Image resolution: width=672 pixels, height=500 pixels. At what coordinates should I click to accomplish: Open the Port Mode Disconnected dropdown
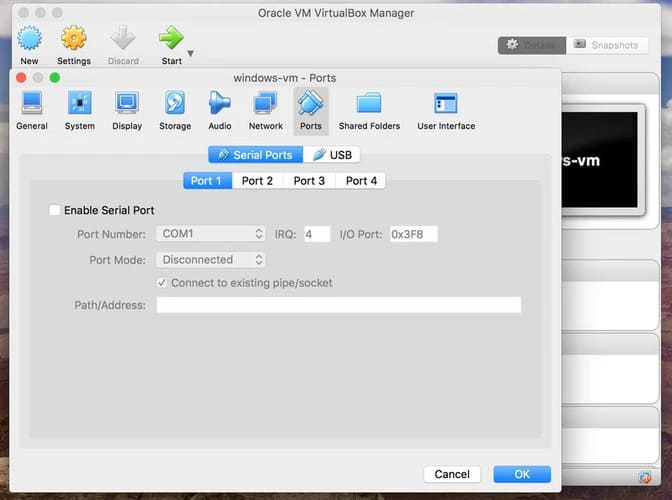pos(210,260)
